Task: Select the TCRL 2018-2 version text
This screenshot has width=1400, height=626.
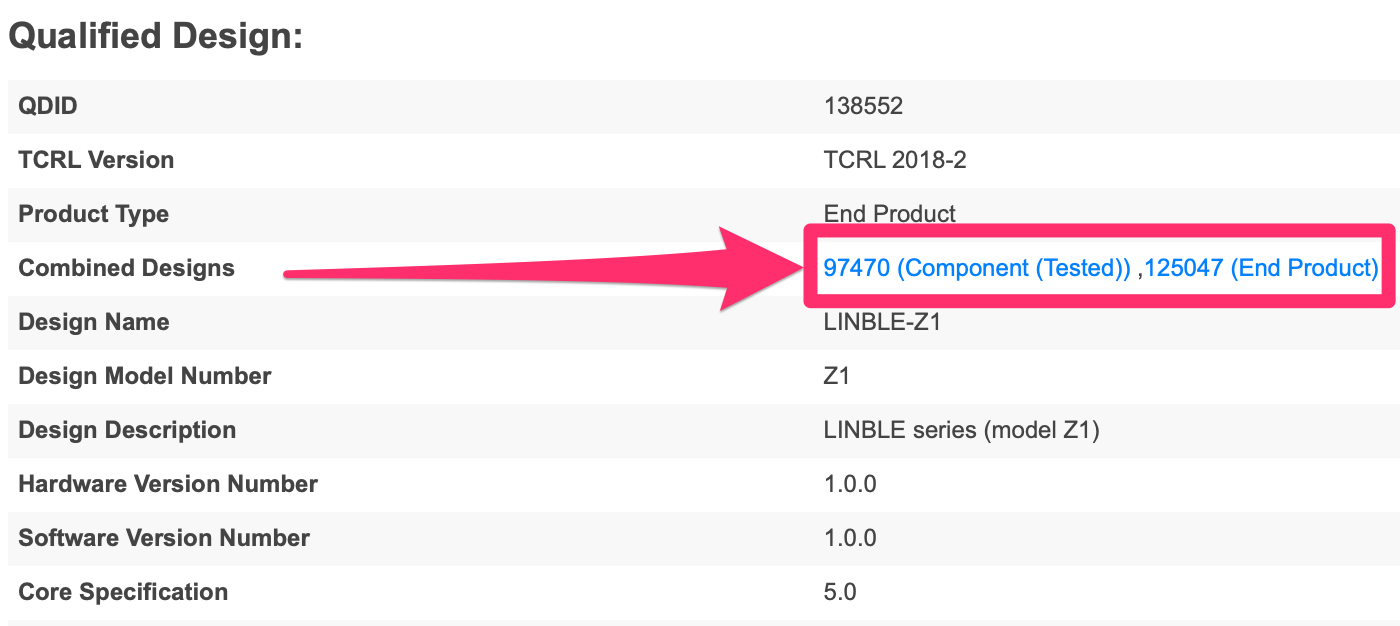Action: [x=895, y=160]
